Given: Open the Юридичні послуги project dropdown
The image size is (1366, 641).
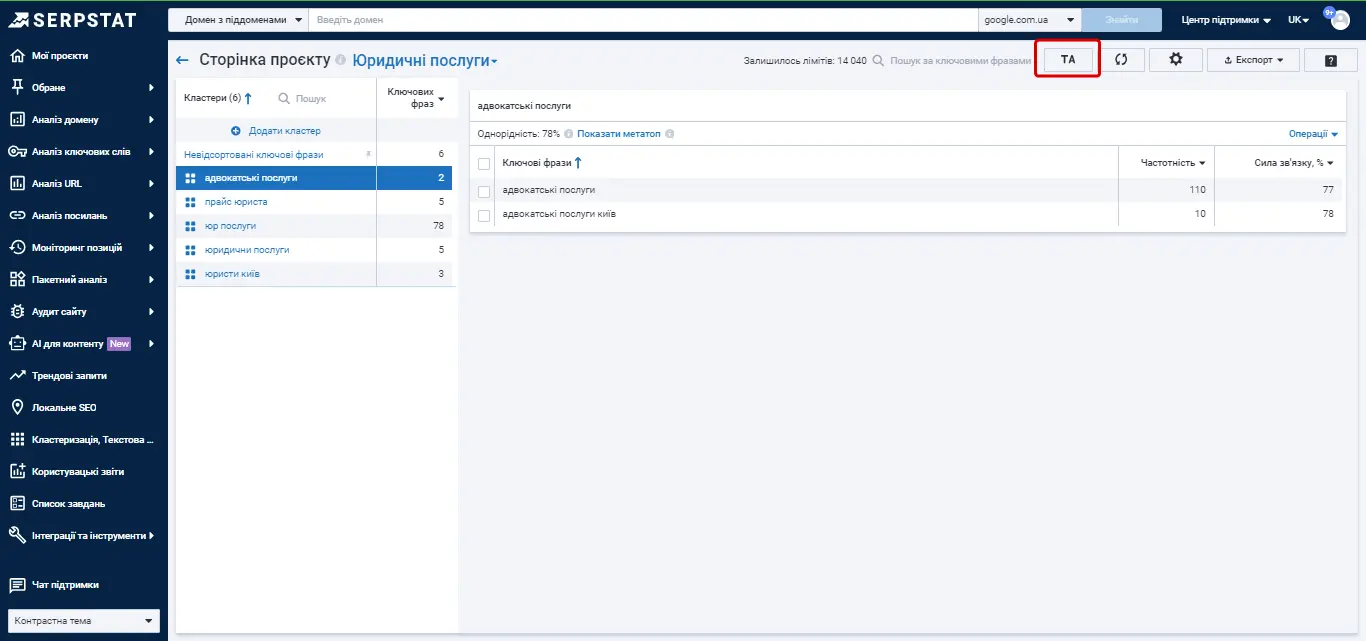Looking at the screenshot, I should [425, 60].
